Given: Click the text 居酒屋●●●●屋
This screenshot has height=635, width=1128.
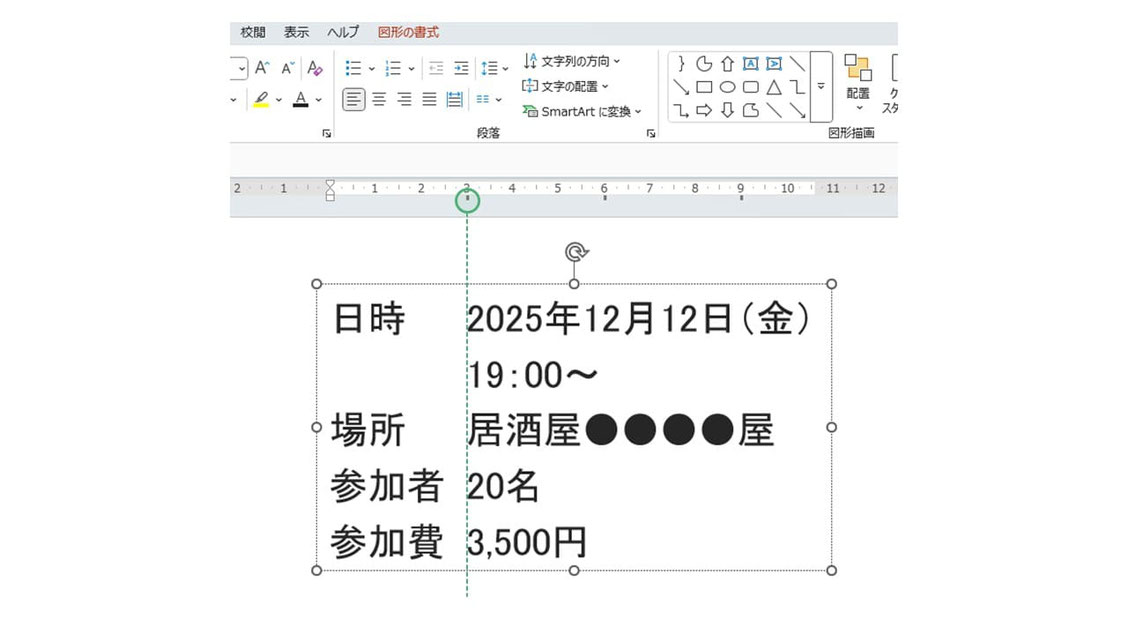Looking at the screenshot, I should point(621,430).
